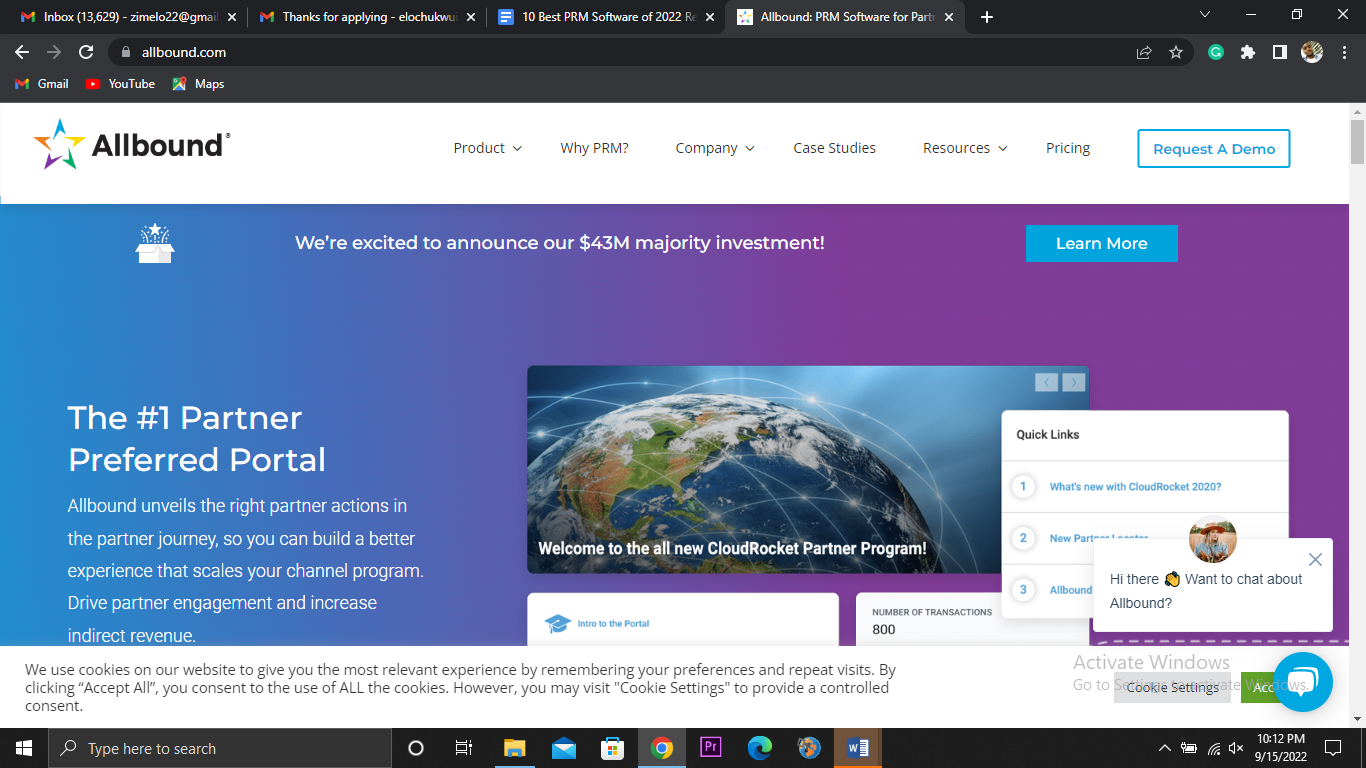Open the Why PRM? menu item
The width and height of the screenshot is (1366, 768).
(x=594, y=148)
